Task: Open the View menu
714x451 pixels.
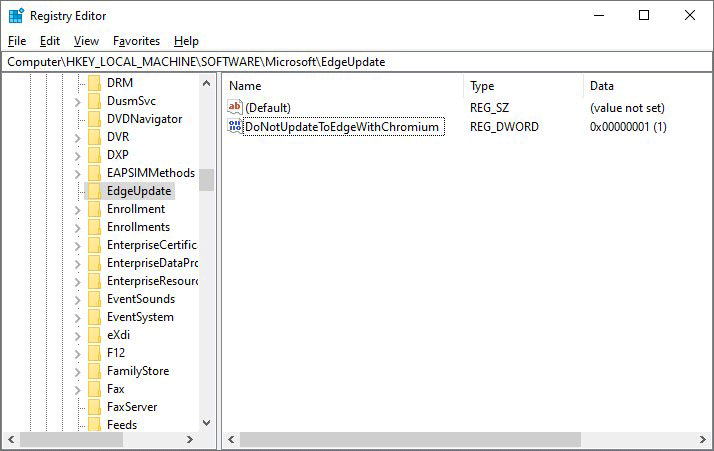Action: pyautogui.click(x=86, y=41)
